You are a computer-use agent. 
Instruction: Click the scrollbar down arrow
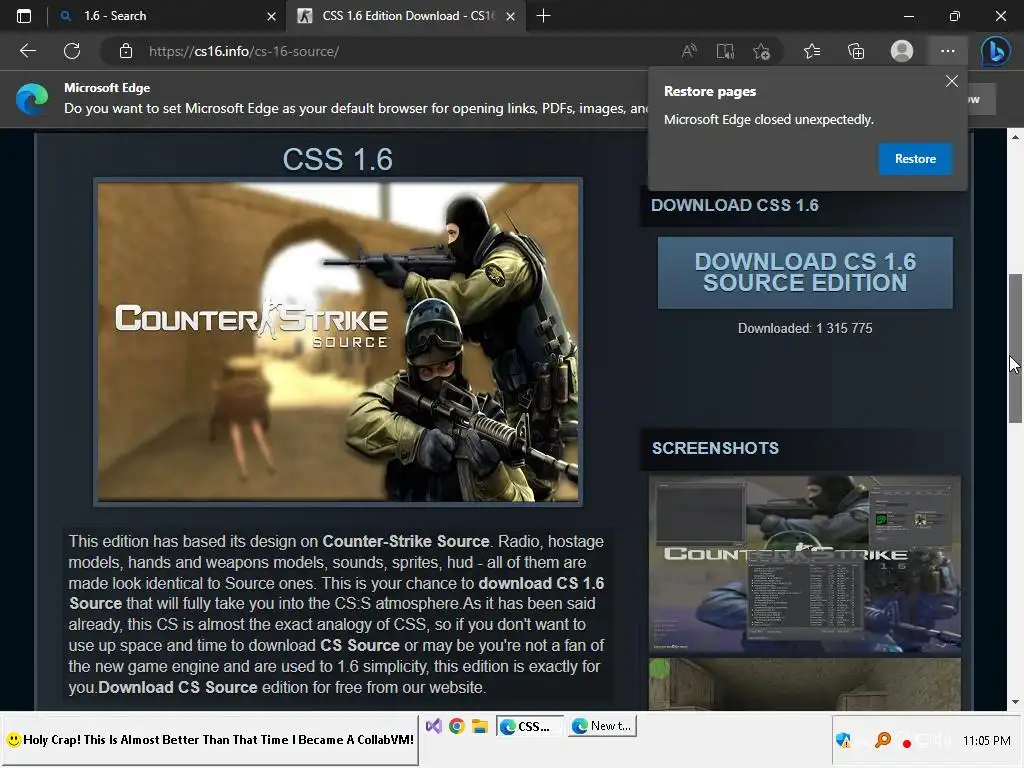pos(1015,702)
